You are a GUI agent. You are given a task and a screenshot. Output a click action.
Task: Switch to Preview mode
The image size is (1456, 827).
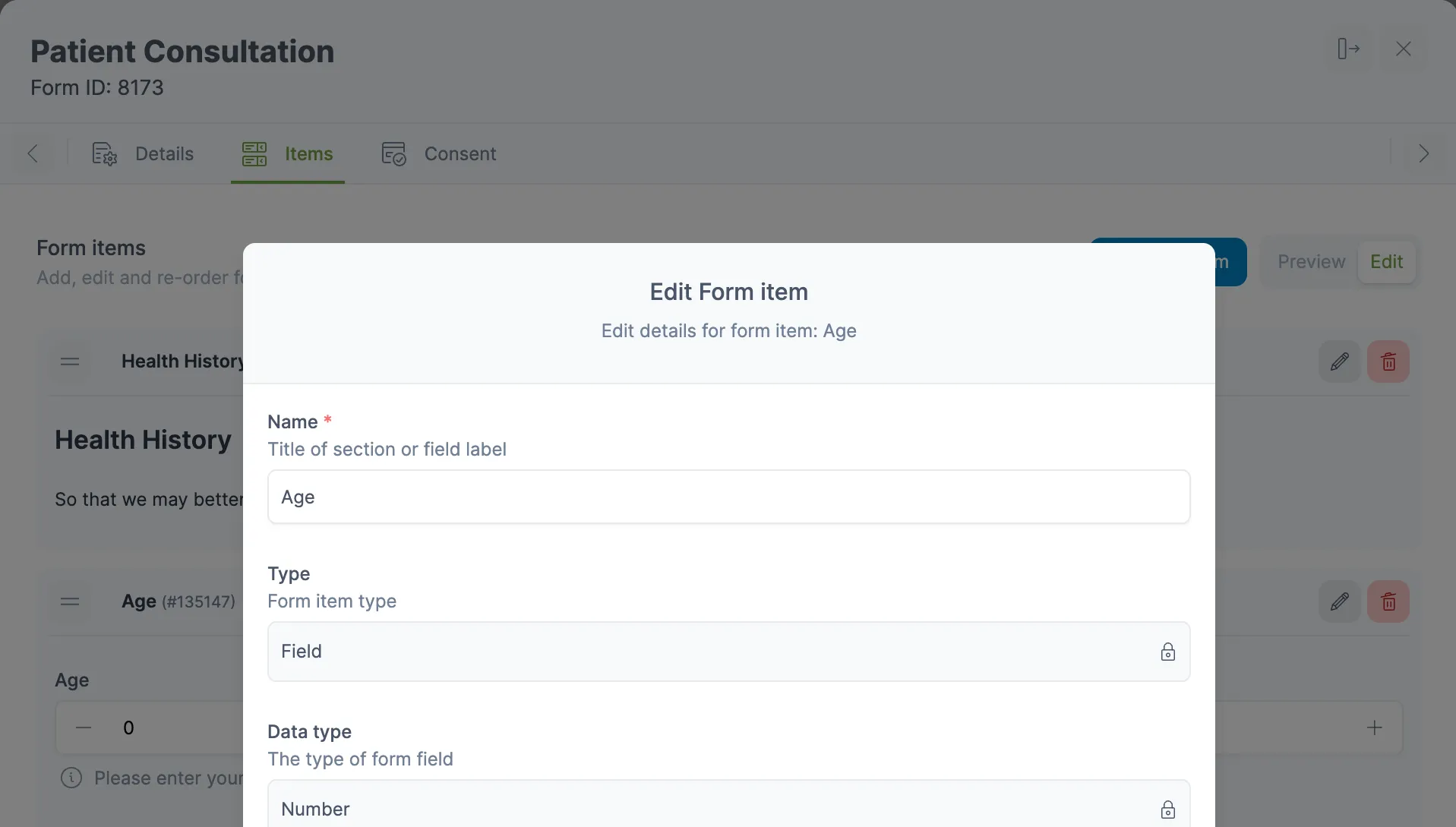tap(1311, 262)
